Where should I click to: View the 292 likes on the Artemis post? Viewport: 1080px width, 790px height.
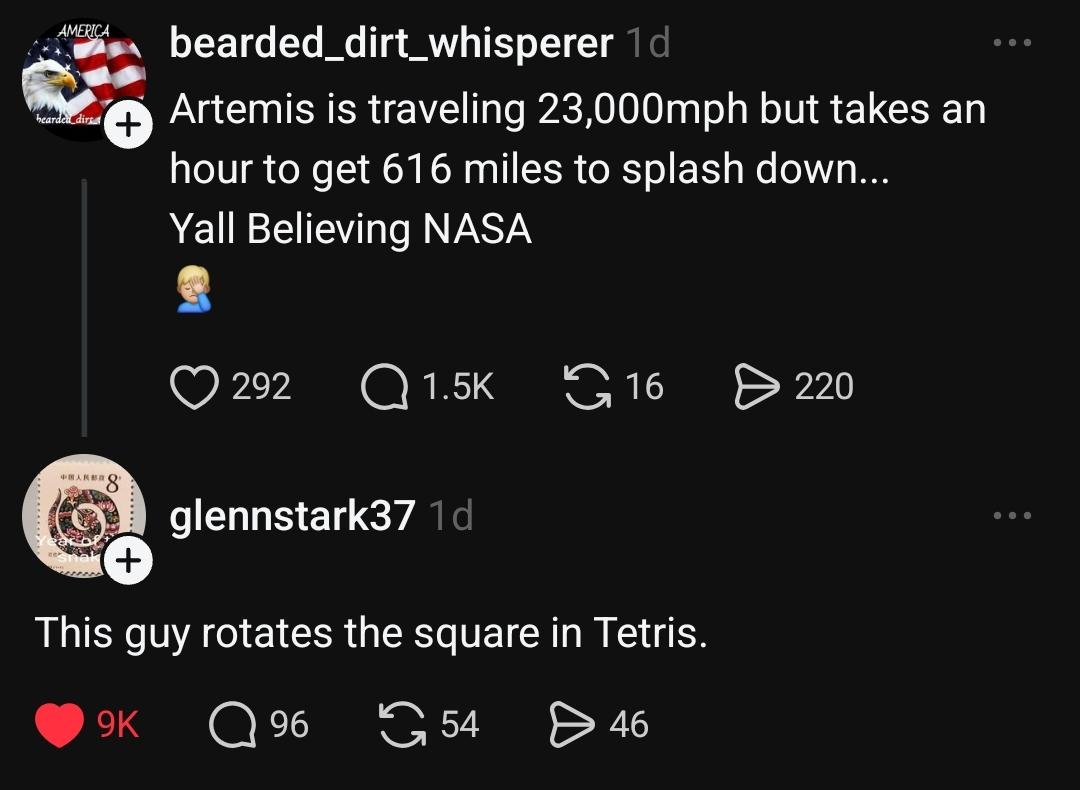tap(262, 385)
